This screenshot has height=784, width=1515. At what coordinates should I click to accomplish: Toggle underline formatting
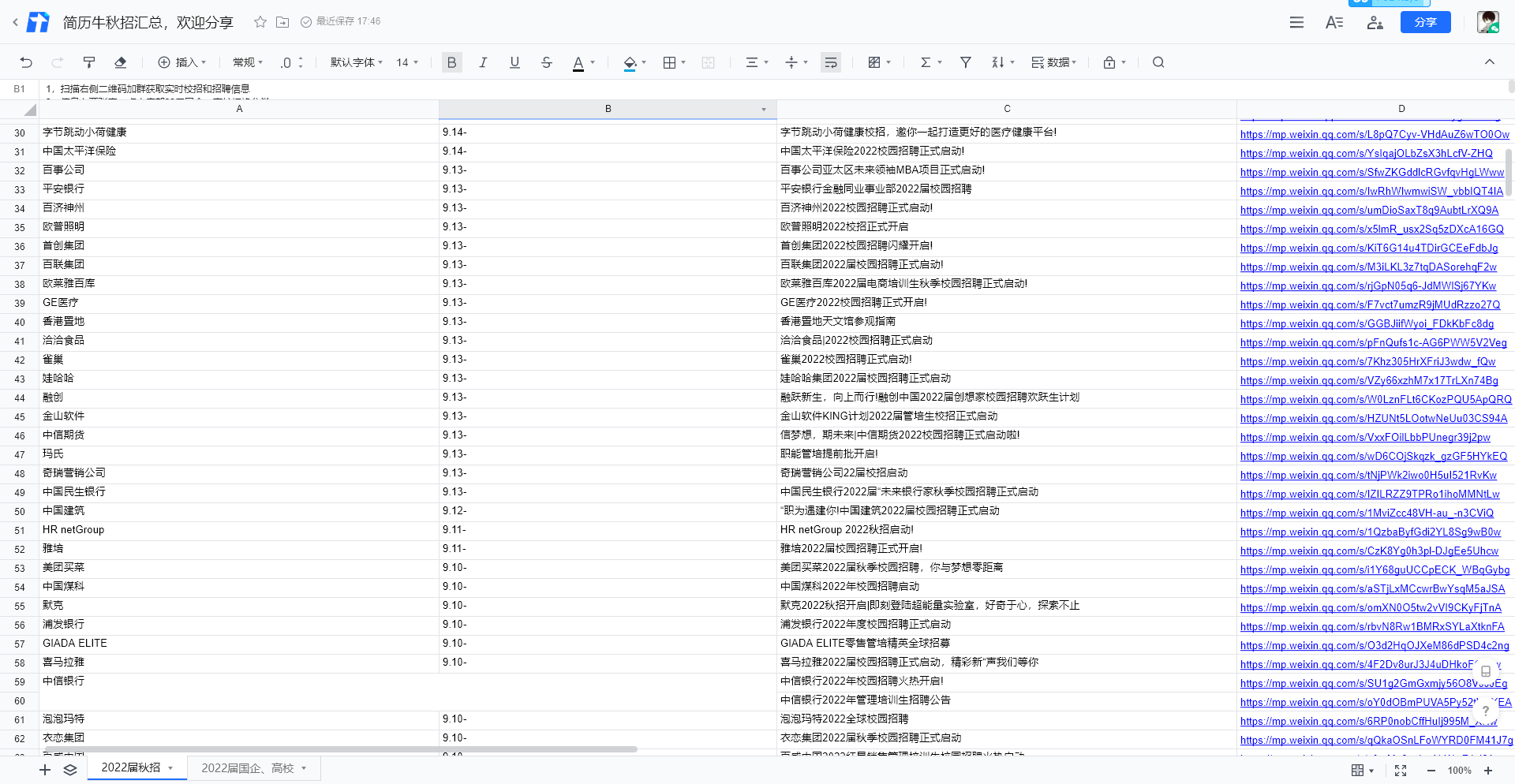tap(514, 62)
